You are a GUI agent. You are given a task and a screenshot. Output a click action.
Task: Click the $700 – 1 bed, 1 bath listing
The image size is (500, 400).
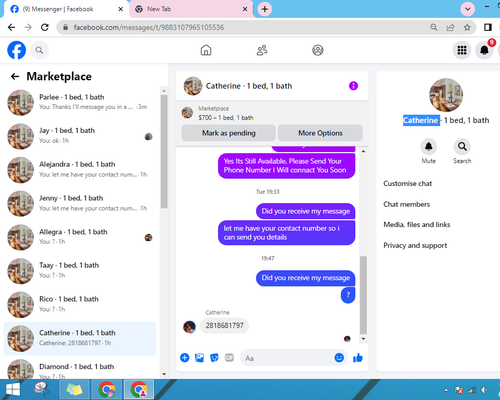coord(226,118)
